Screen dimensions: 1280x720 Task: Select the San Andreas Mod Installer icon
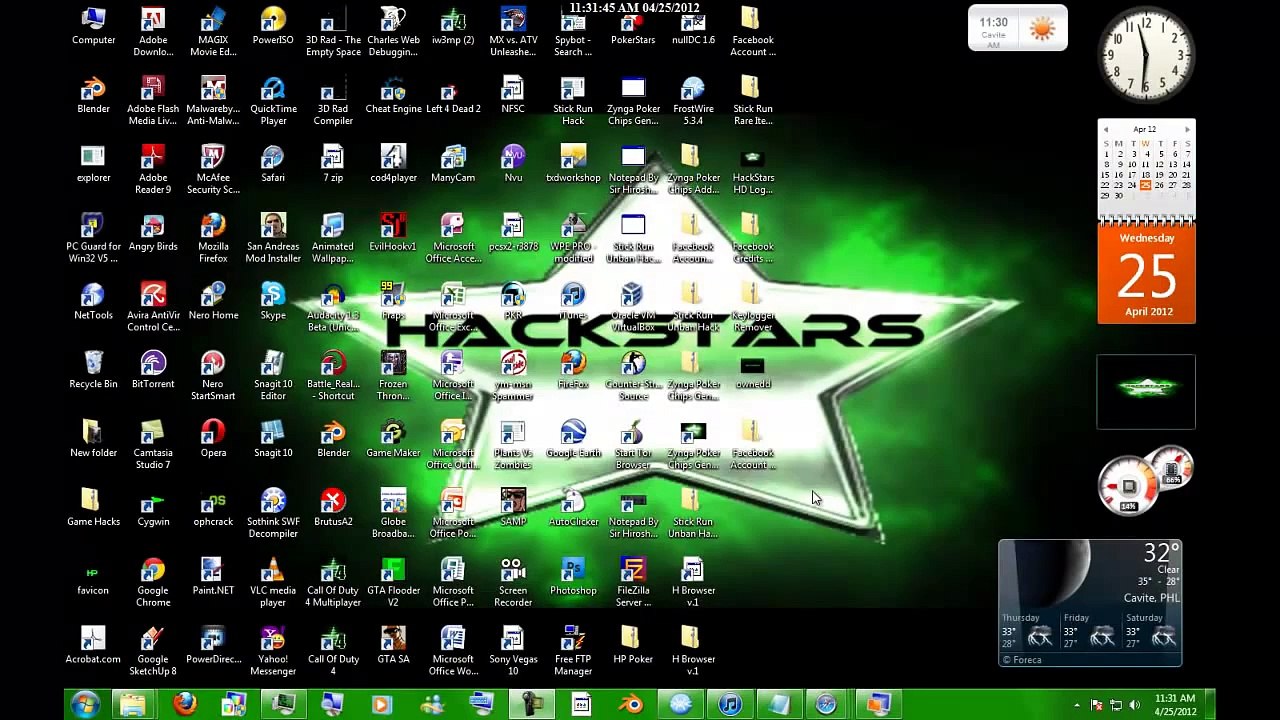pyautogui.click(x=273, y=239)
